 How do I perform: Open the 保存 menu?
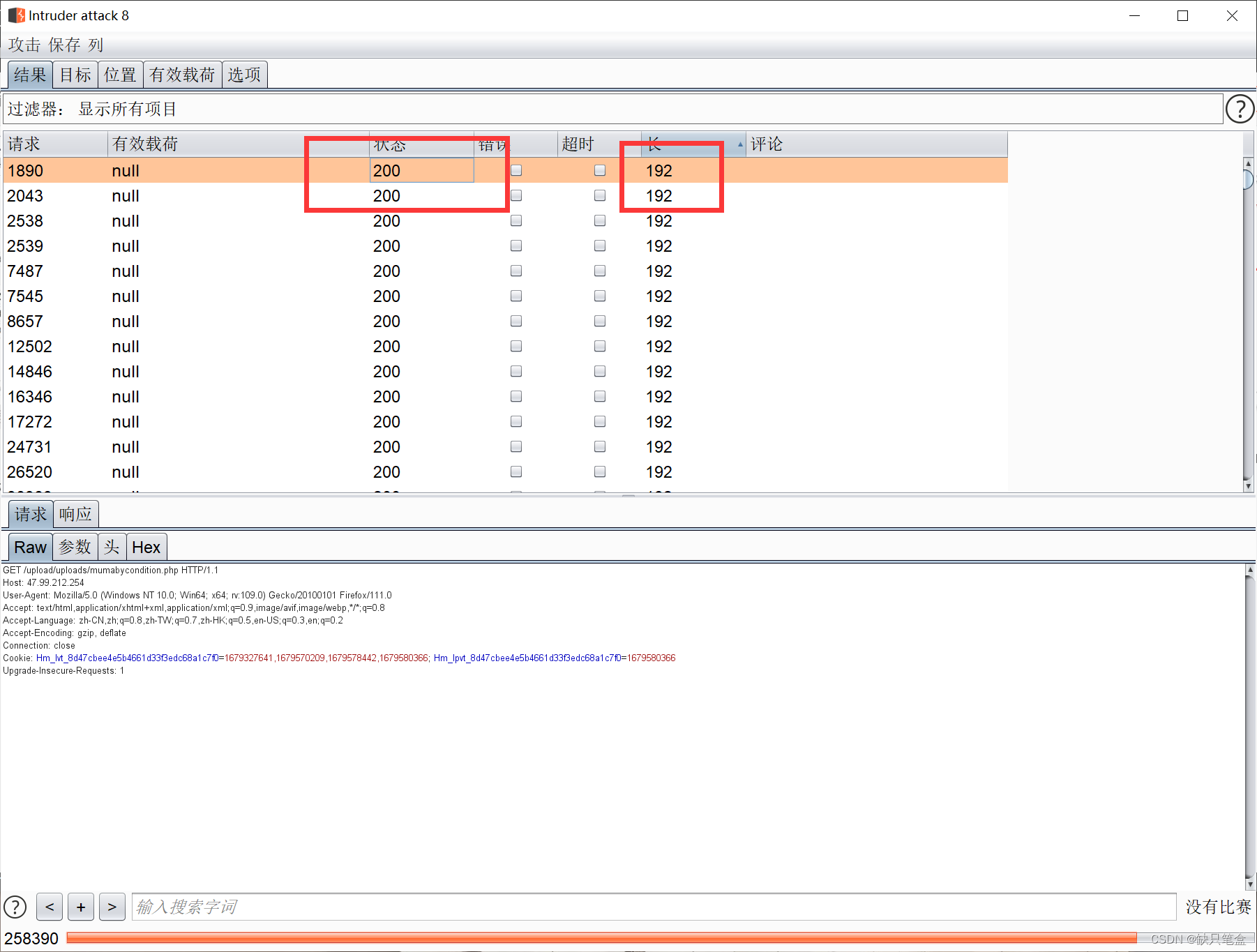point(64,45)
